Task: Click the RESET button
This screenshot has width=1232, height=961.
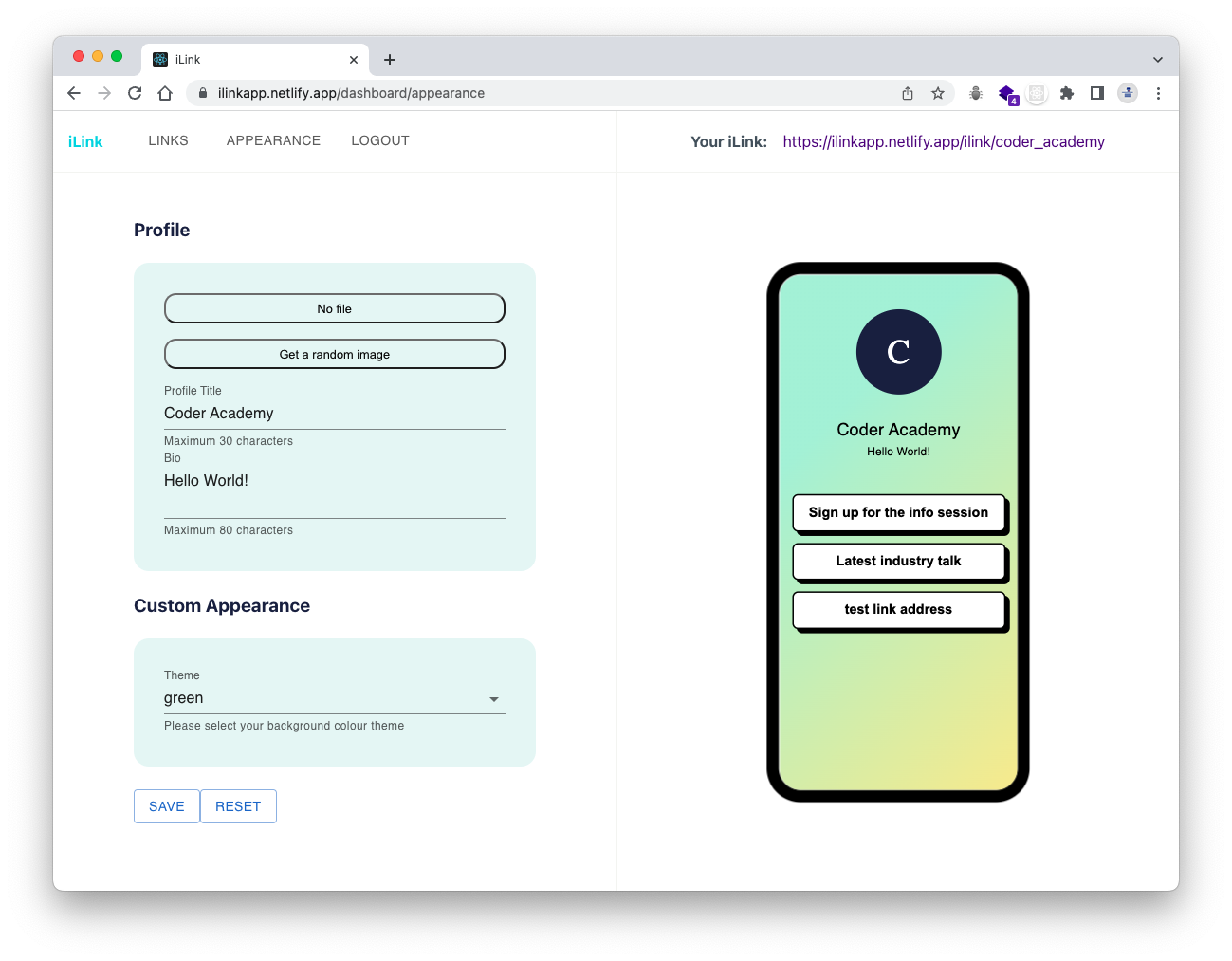Action: tap(238, 806)
